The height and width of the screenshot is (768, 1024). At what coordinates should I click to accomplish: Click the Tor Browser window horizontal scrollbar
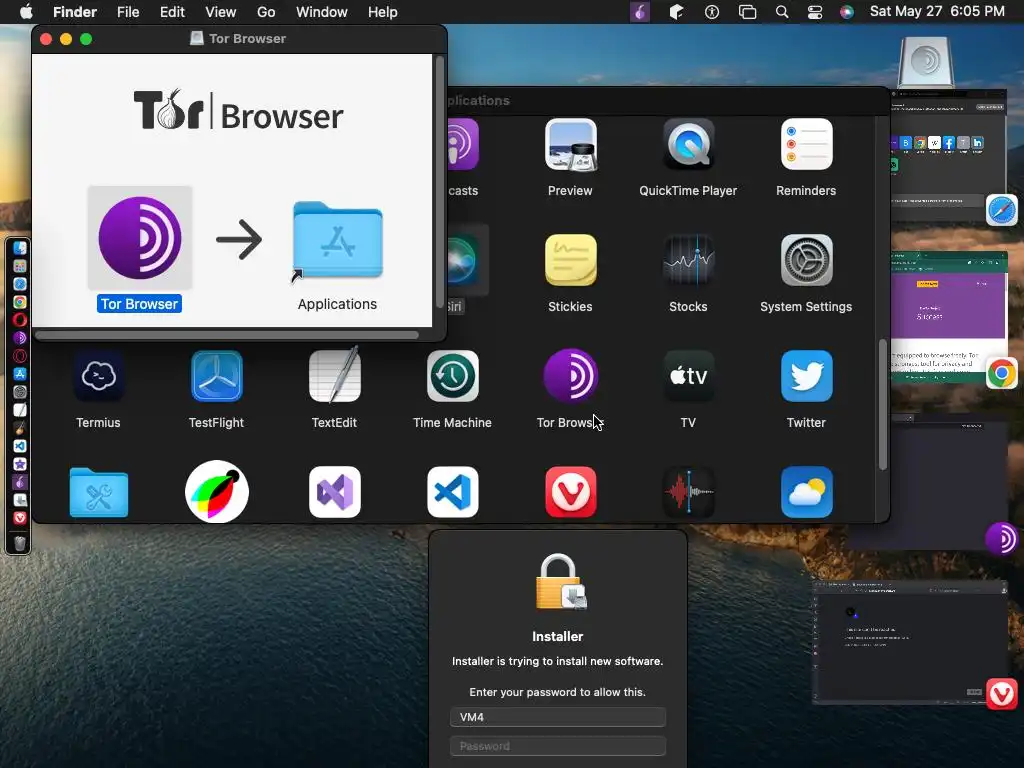227,335
